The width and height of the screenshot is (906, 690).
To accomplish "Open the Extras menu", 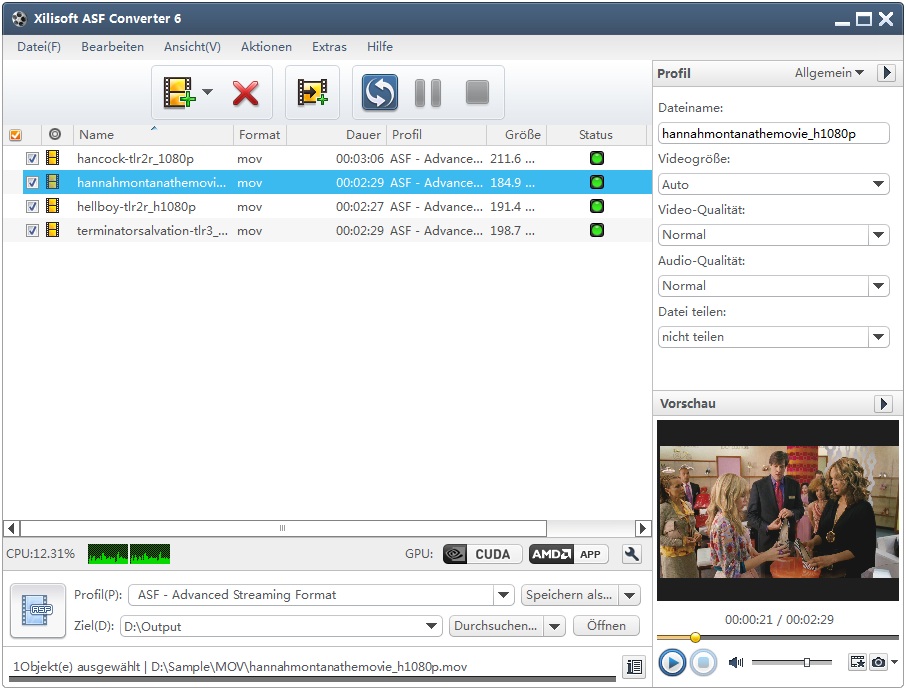I will tap(329, 47).
